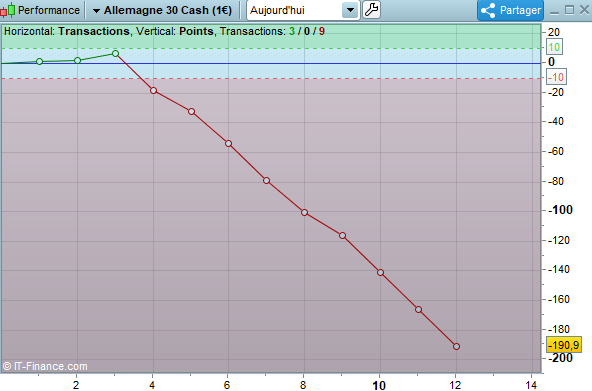Click the 20 vertical axis label
This screenshot has width=592, height=391.
click(554, 32)
